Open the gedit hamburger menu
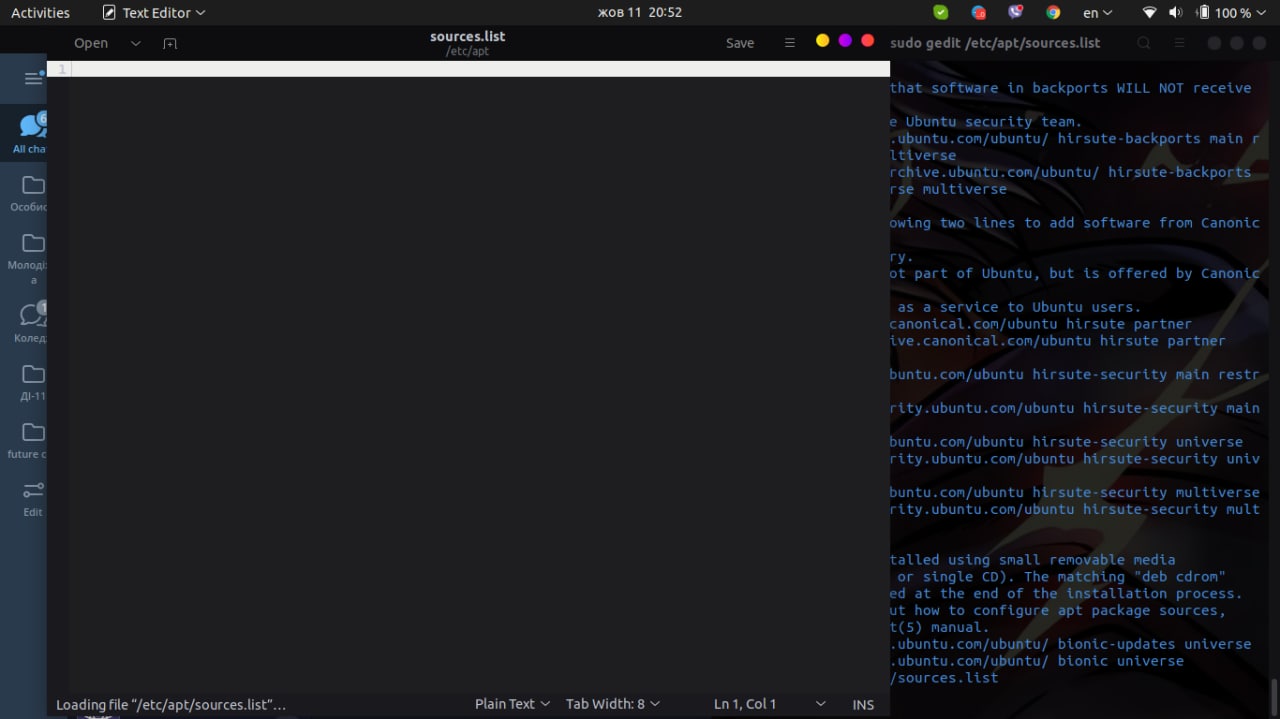The width and height of the screenshot is (1280, 719). click(x=789, y=43)
